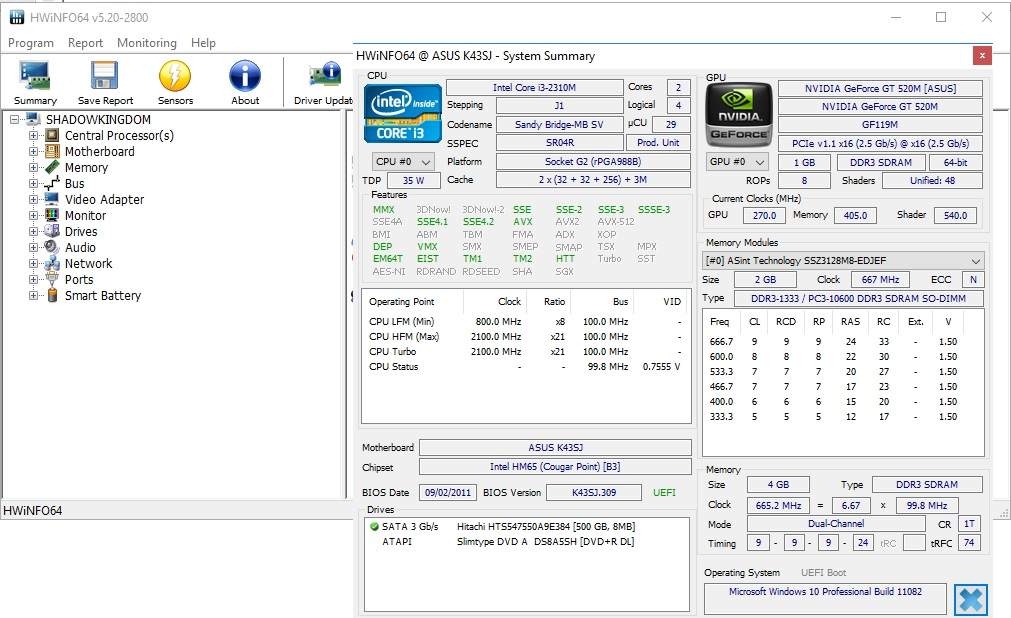The height and width of the screenshot is (618, 1011).
Task: Open the Program menu
Action: pyautogui.click(x=31, y=43)
